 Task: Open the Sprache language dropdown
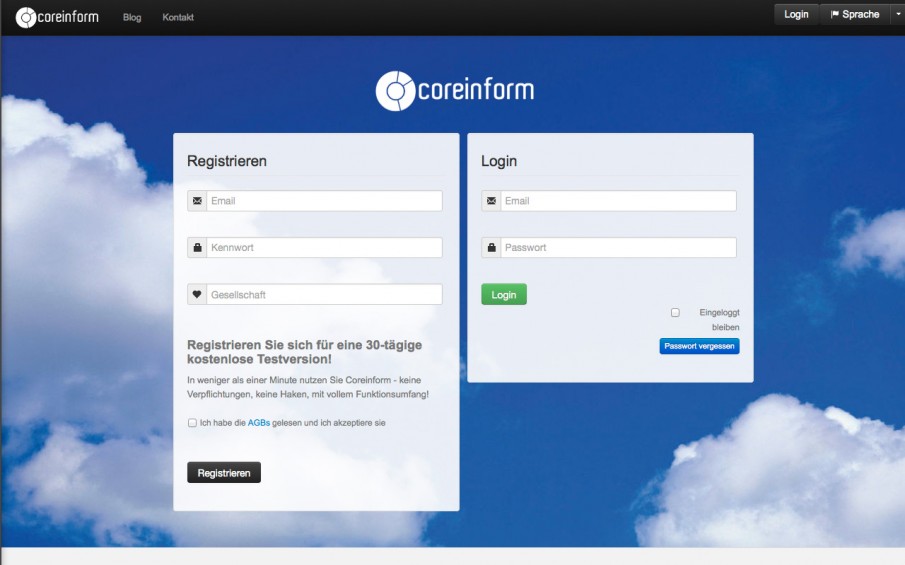pyautogui.click(x=855, y=14)
